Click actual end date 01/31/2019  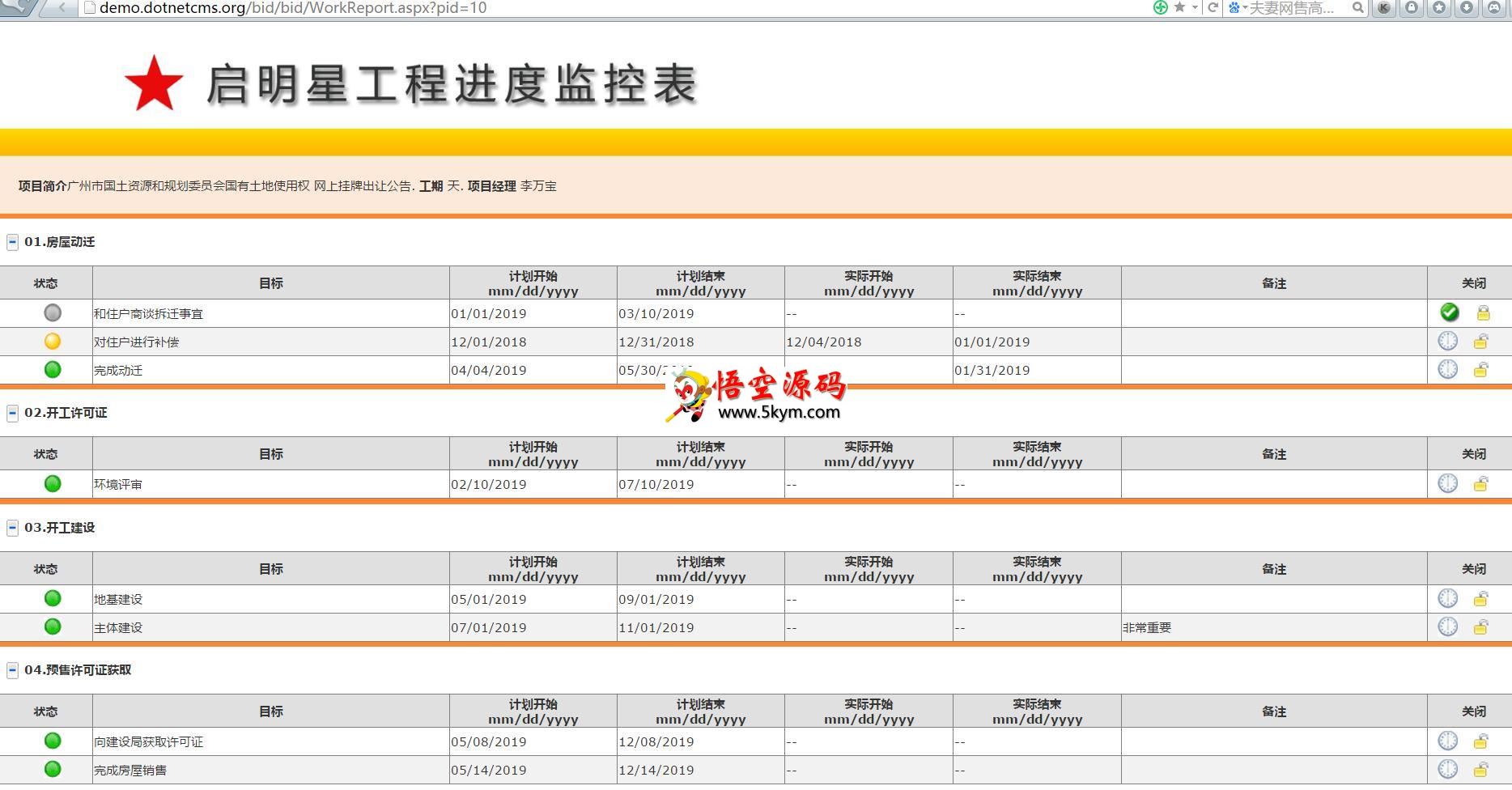tap(992, 371)
